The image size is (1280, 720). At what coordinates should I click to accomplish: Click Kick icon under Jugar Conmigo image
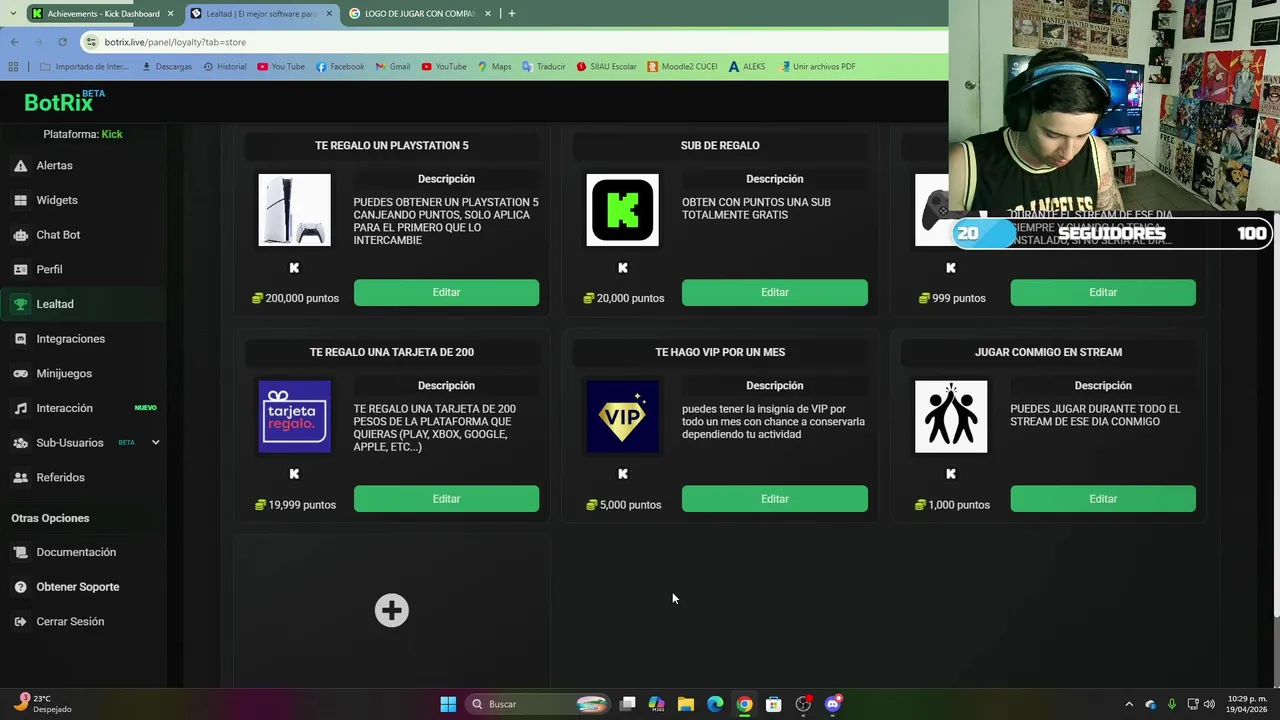coord(951,474)
